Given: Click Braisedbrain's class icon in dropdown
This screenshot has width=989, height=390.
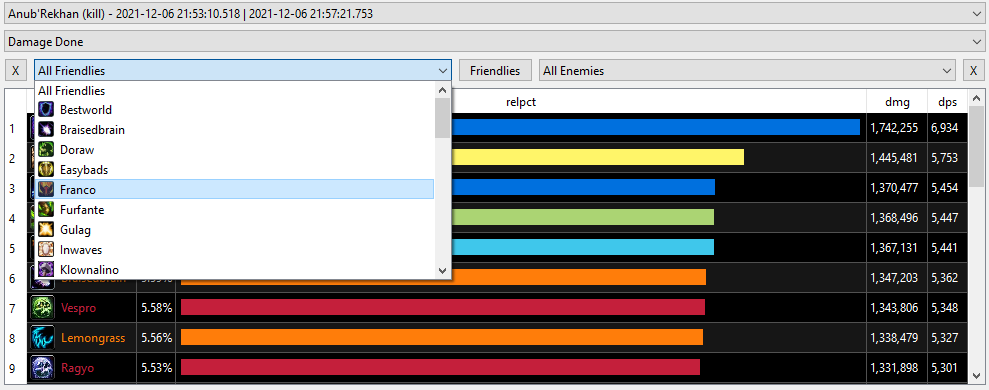Looking at the screenshot, I should coord(46,130).
